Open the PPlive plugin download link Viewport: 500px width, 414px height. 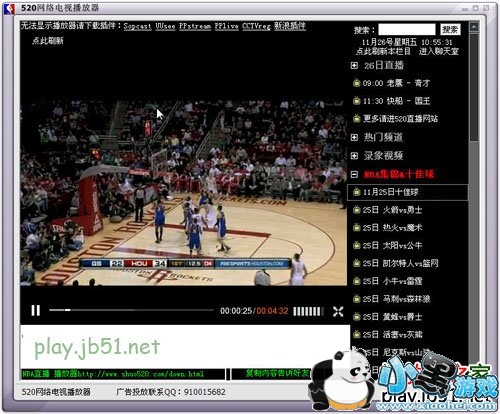coord(227,26)
